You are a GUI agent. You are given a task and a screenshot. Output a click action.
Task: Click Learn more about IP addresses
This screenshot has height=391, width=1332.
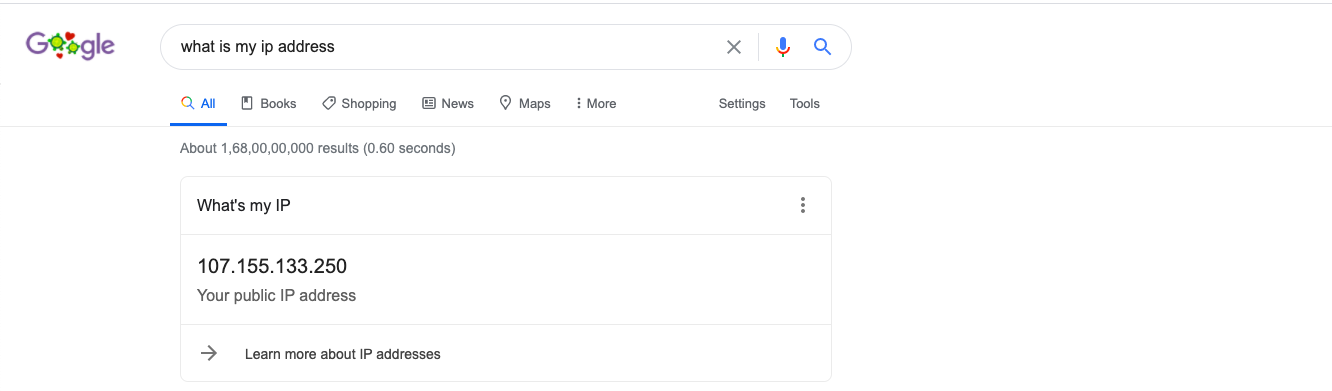[343, 354]
